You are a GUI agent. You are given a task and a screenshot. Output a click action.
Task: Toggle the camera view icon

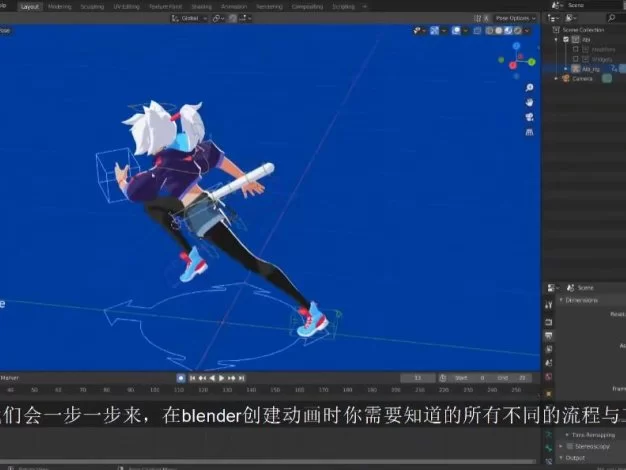pos(528,117)
